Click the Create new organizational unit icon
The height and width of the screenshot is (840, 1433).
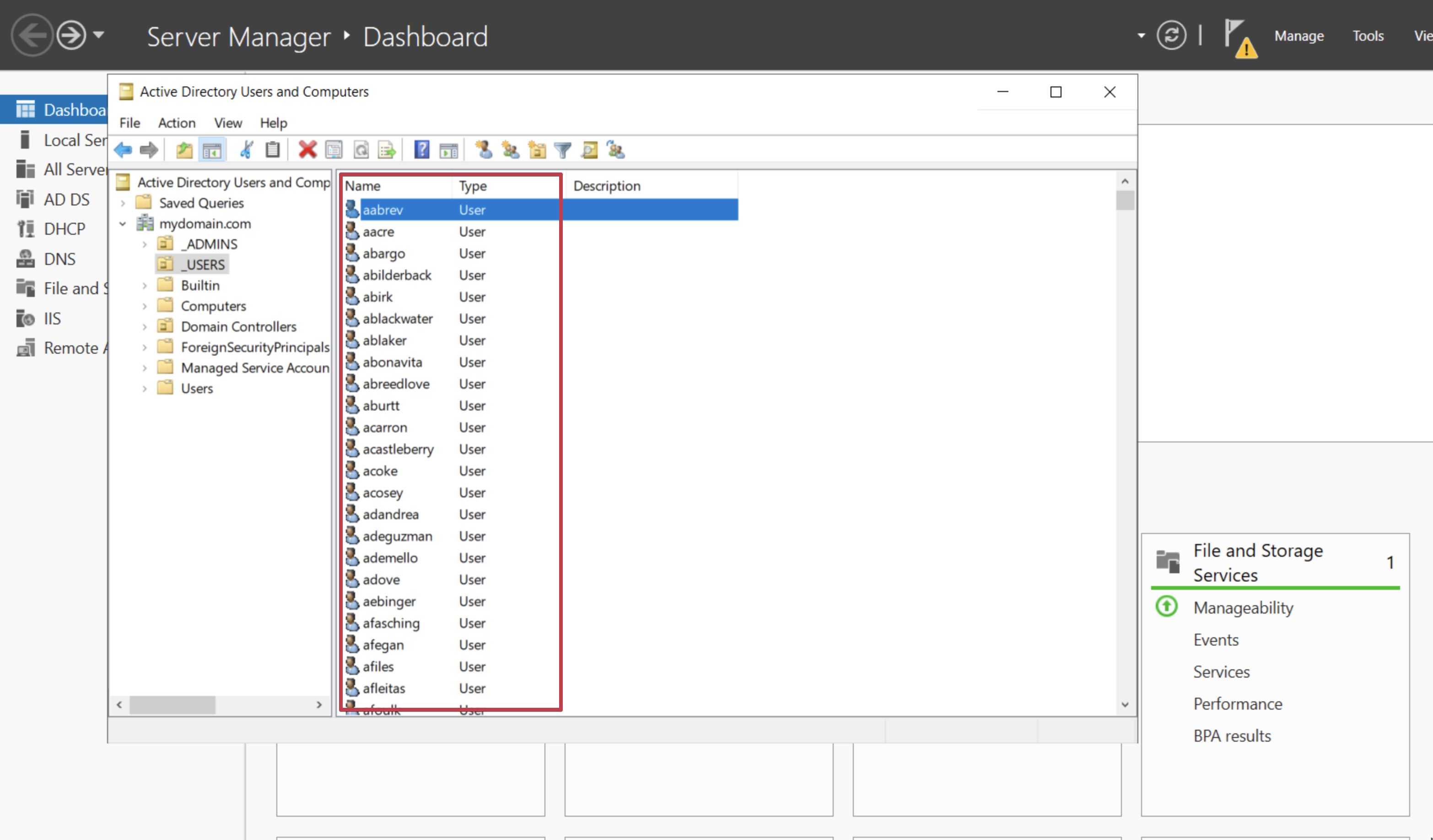click(x=537, y=150)
